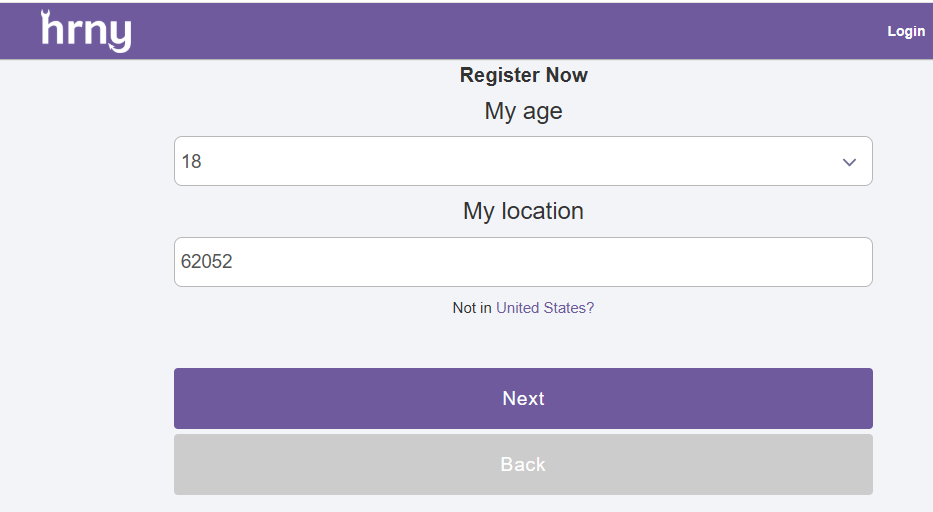Image resolution: width=933 pixels, height=512 pixels.
Task: Click the letter y in hrny logo
Action: tap(119, 36)
